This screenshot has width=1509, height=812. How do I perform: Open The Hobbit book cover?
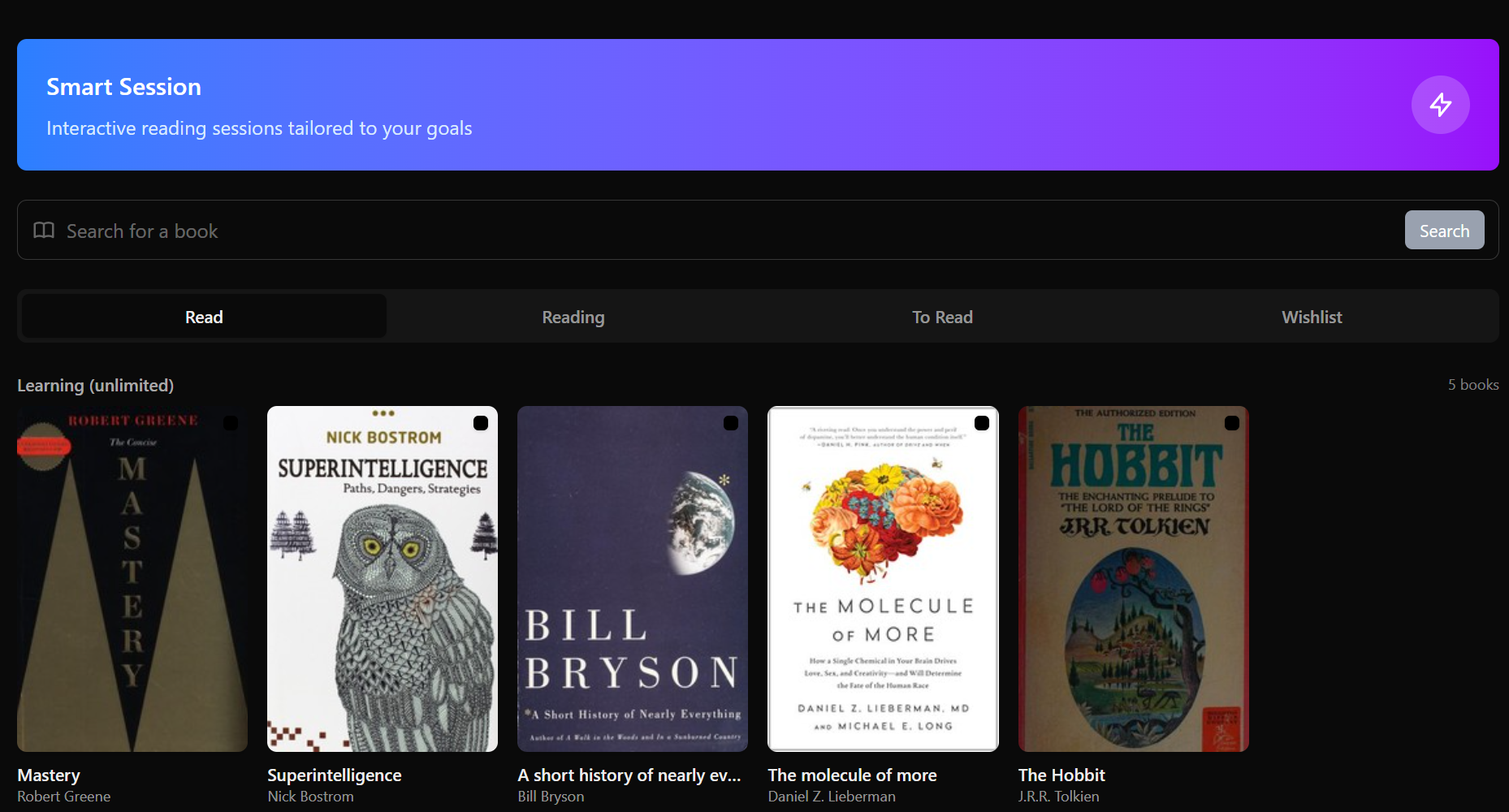1134,579
